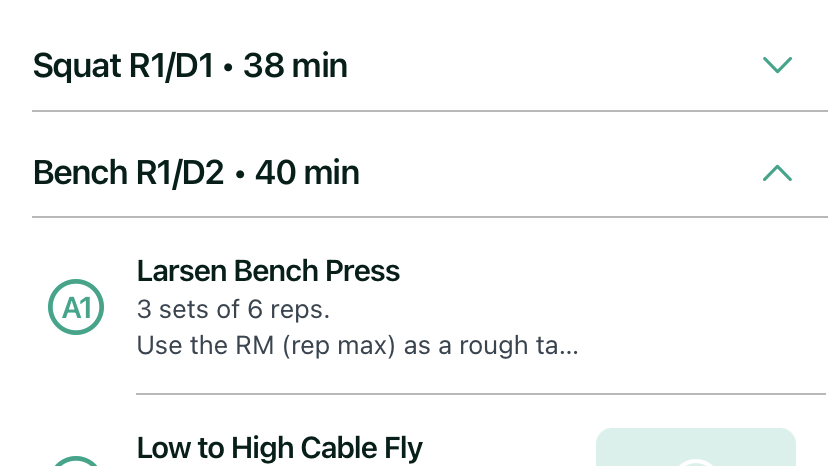
Task: Tap the bullet separator before 38 min
Action: click(228, 68)
